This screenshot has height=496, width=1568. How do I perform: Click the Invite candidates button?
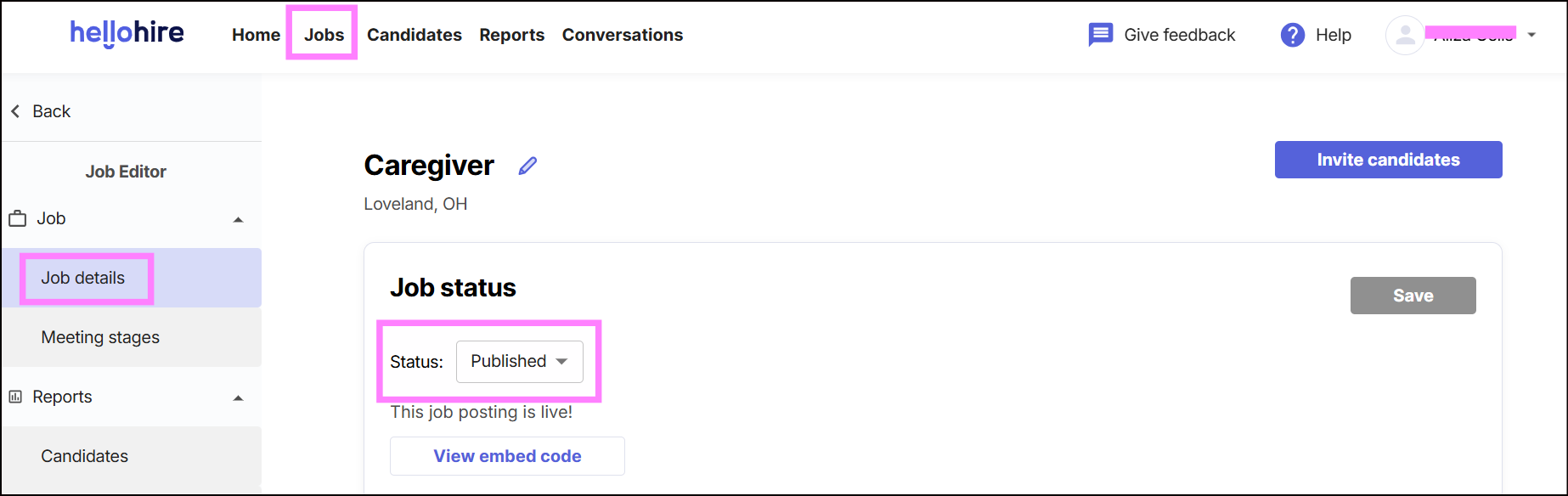pos(1388,160)
